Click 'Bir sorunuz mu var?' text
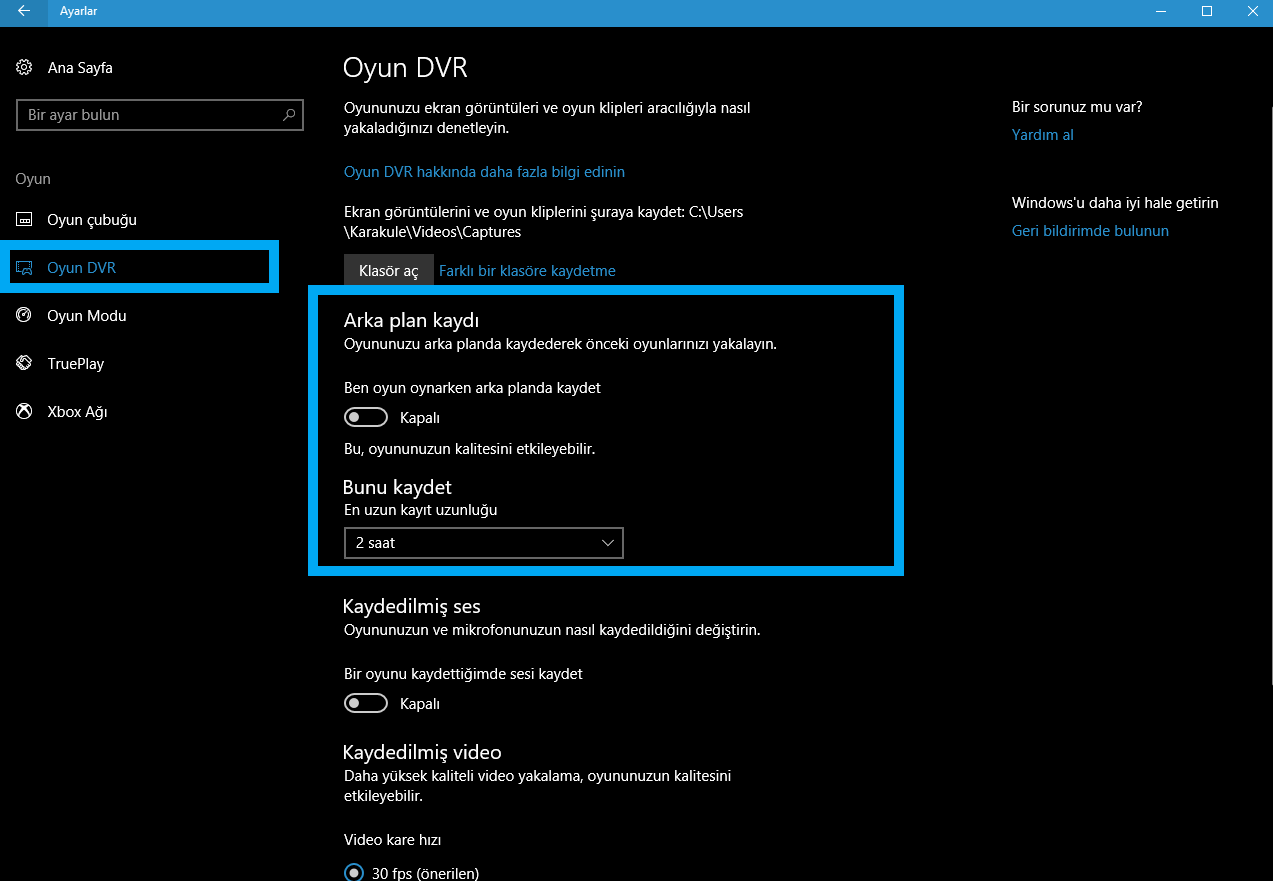The width and height of the screenshot is (1273, 881). [1077, 107]
